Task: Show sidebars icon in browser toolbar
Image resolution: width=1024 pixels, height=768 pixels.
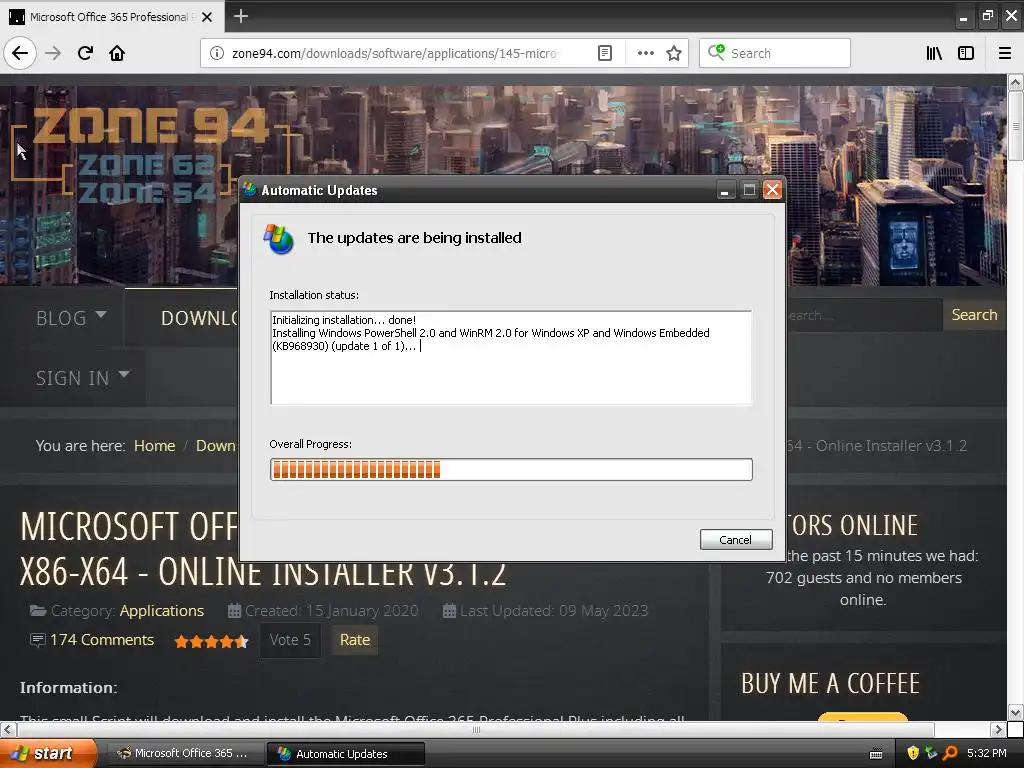Action: click(x=966, y=53)
